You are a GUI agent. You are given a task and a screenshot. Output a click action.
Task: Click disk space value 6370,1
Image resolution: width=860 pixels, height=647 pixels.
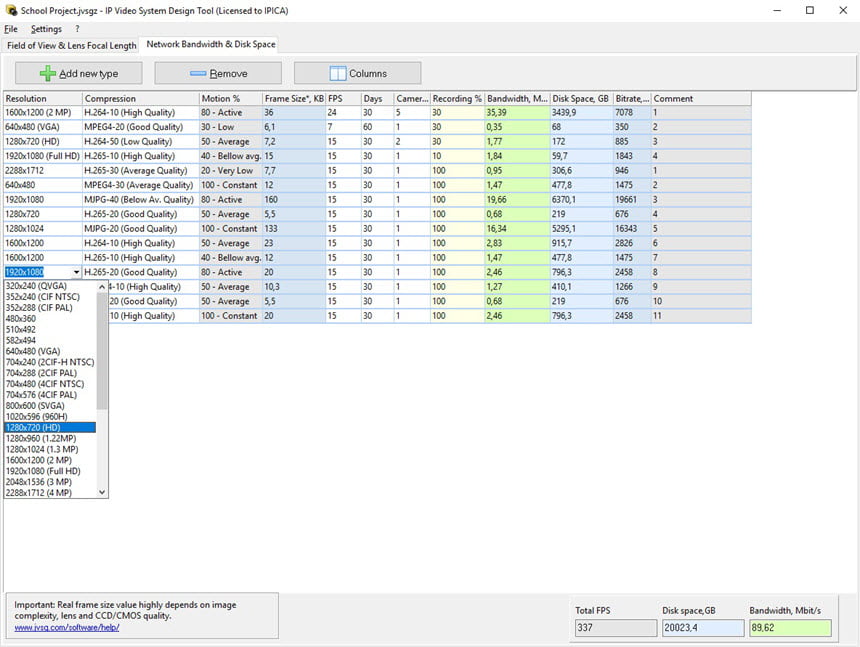tap(581, 200)
